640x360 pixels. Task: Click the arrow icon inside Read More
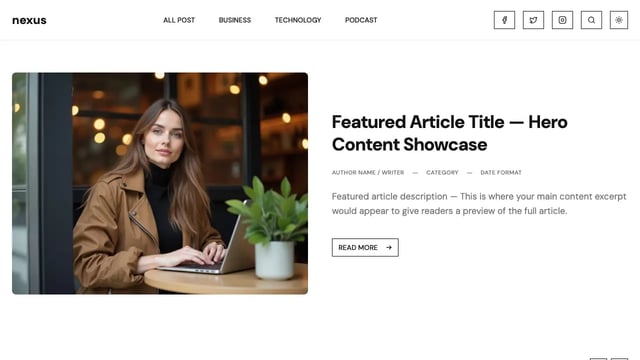389,247
